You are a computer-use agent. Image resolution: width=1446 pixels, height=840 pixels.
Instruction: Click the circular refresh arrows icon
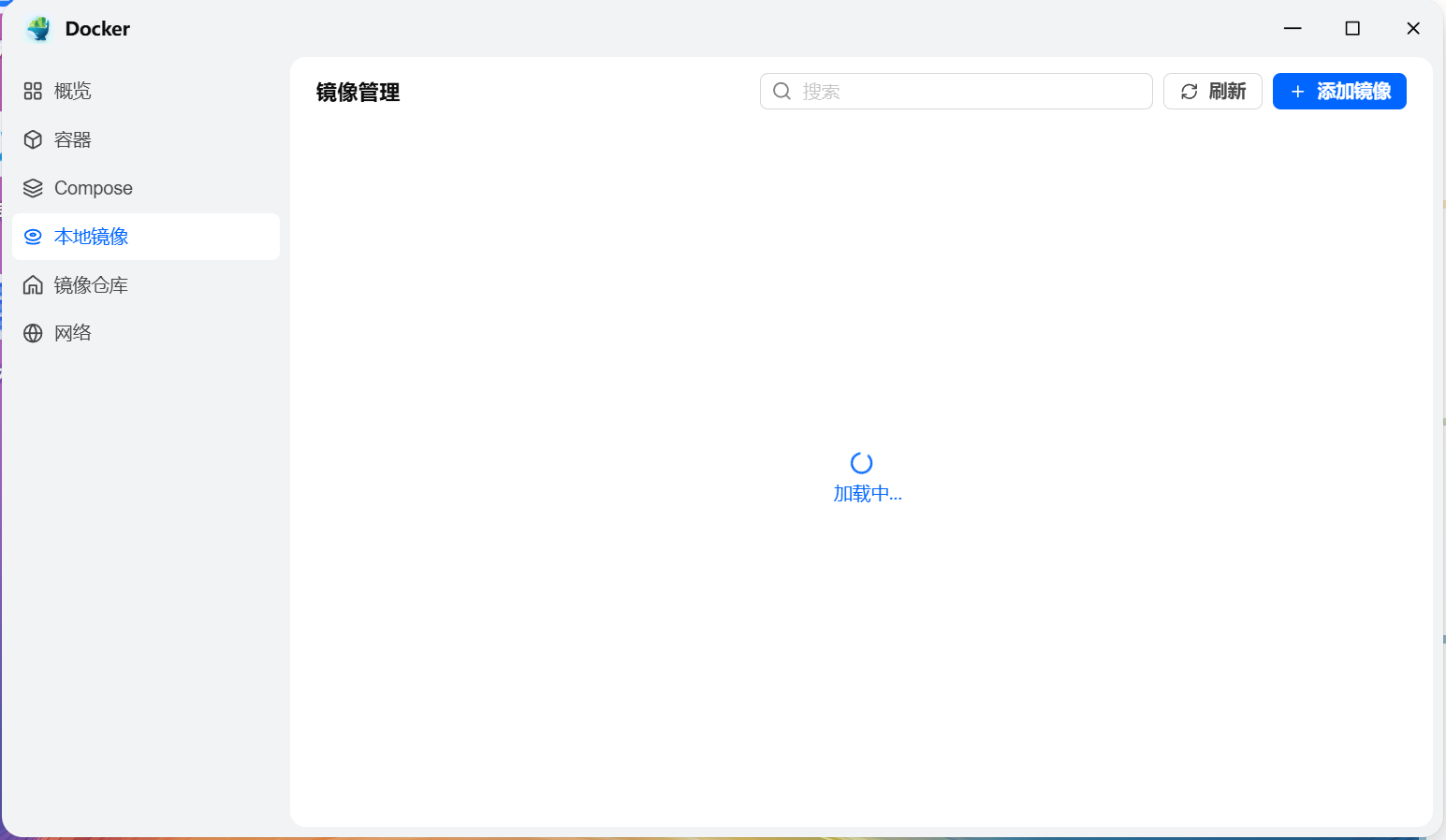click(1190, 91)
